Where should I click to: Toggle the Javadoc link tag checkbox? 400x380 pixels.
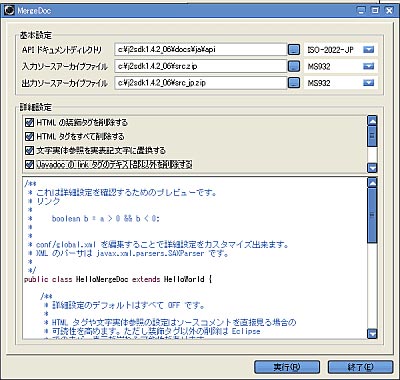pos(30,164)
